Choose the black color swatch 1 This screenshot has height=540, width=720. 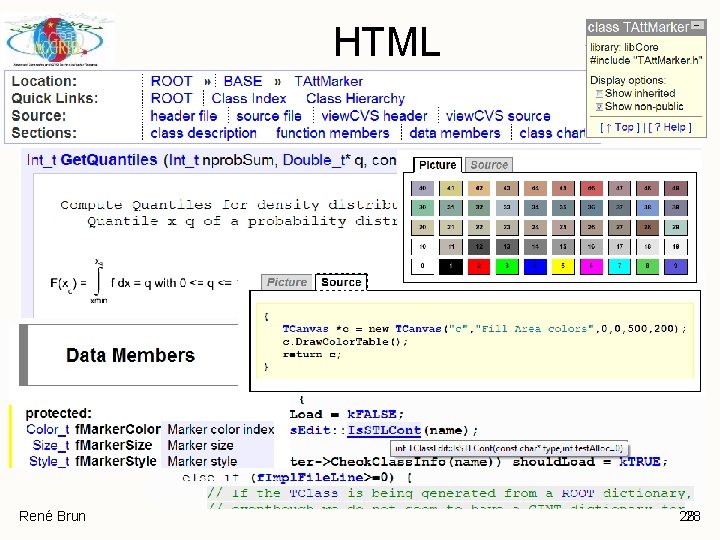(450, 266)
